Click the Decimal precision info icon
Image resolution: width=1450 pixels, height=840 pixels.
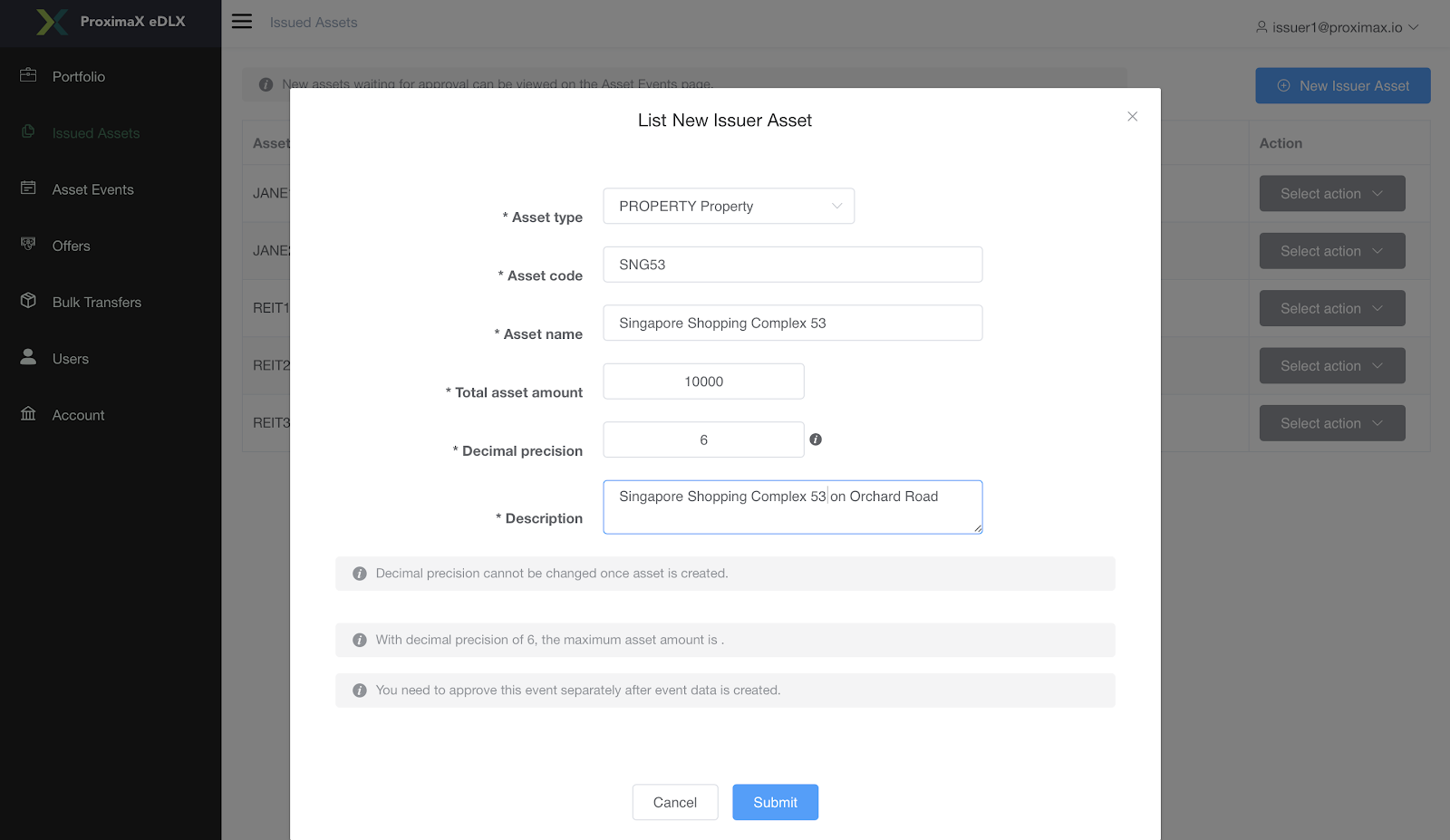click(x=816, y=439)
